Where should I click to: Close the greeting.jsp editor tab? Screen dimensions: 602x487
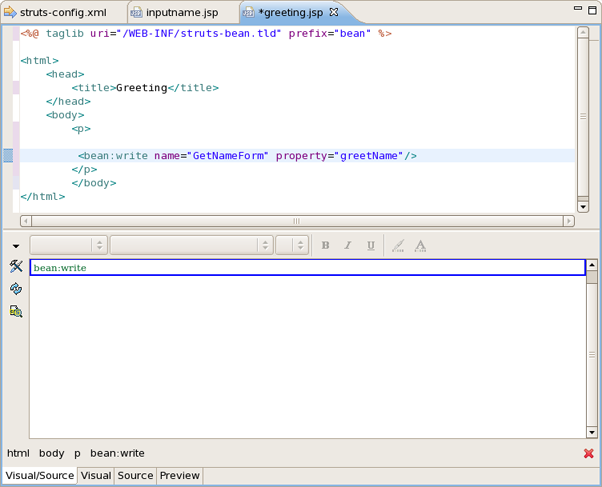pyautogui.click(x=334, y=12)
